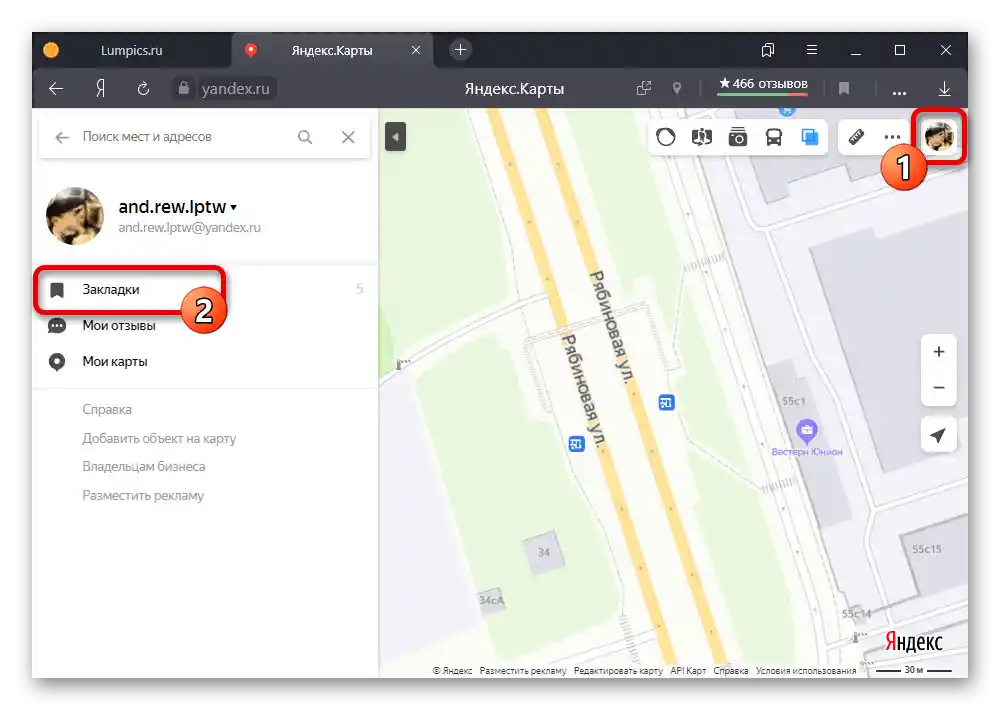The image size is (1000, 710).
Task: Toggle the public transport bus icon
Action: [x=774, y=137]
